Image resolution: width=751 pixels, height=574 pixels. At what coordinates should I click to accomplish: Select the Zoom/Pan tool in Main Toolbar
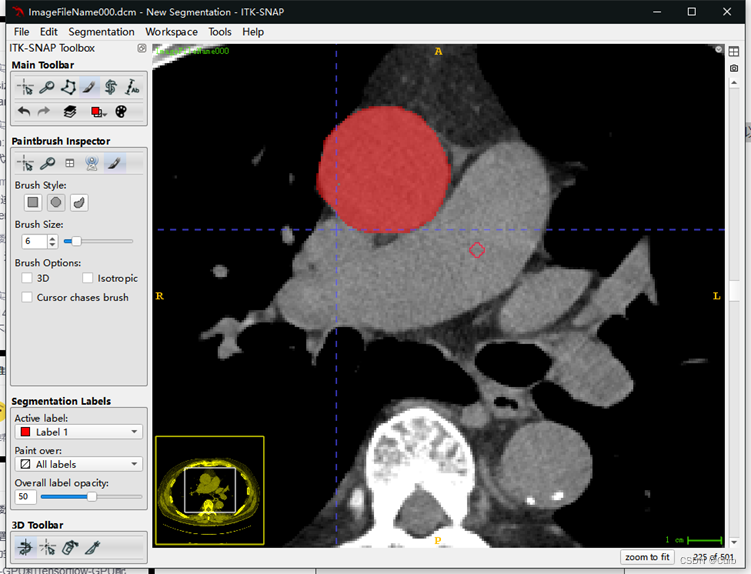click(x=47, y=88)
